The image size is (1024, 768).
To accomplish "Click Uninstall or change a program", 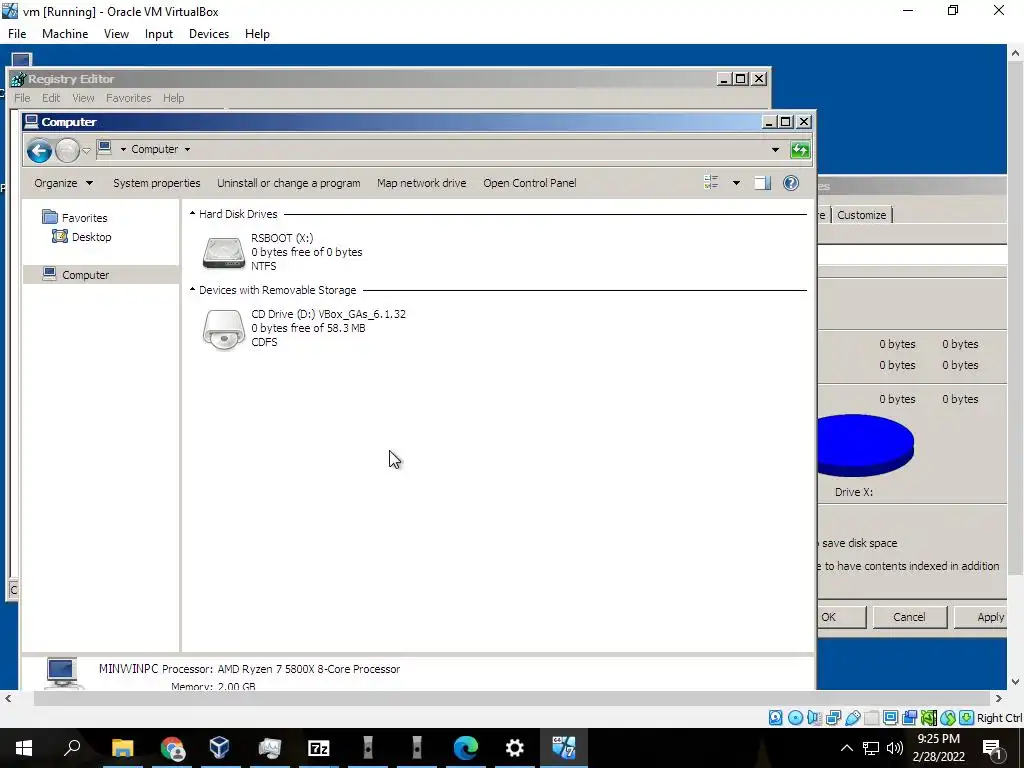I will 289,183.
